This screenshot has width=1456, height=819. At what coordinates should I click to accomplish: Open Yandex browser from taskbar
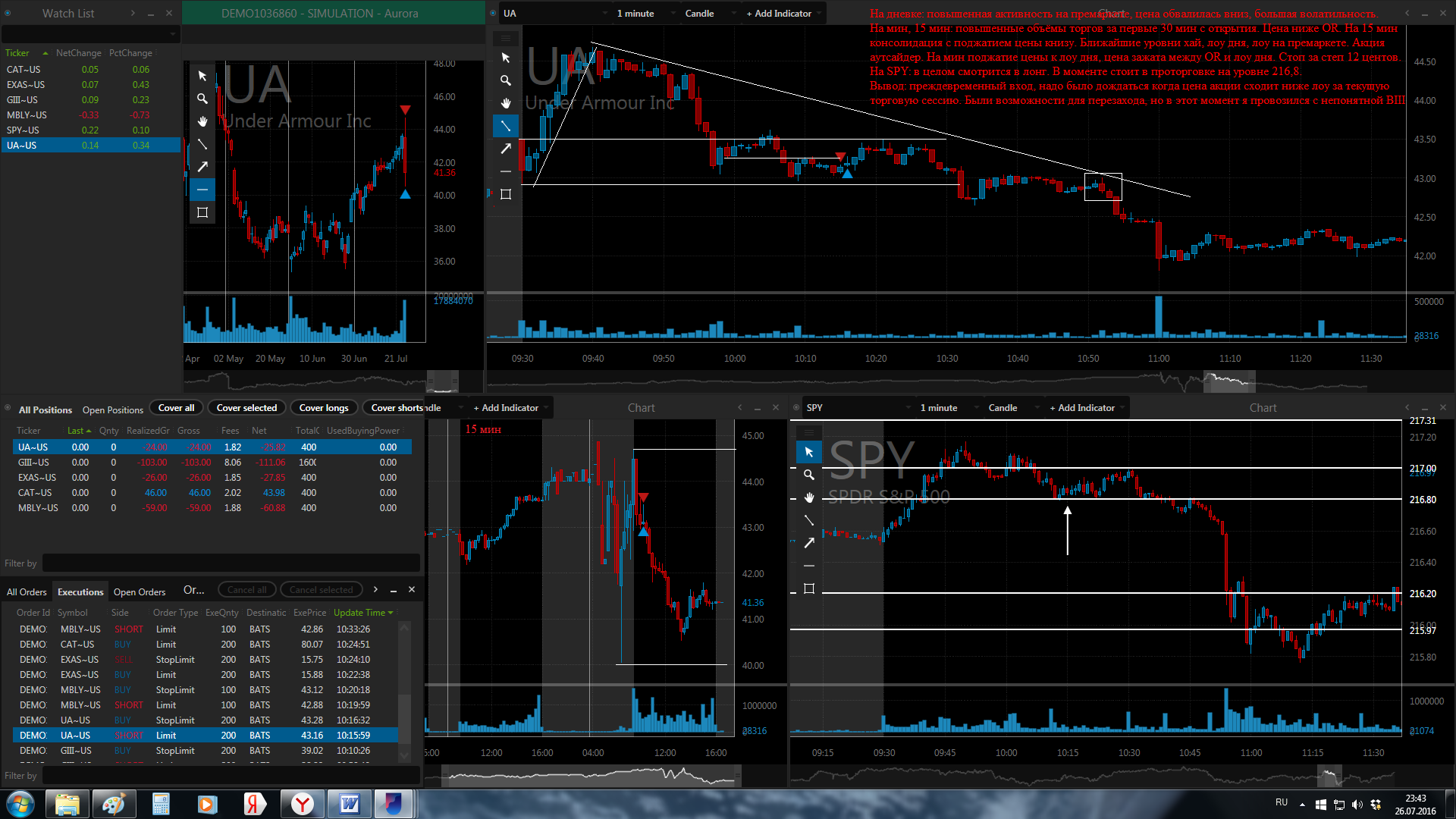[x=302, y=804]
